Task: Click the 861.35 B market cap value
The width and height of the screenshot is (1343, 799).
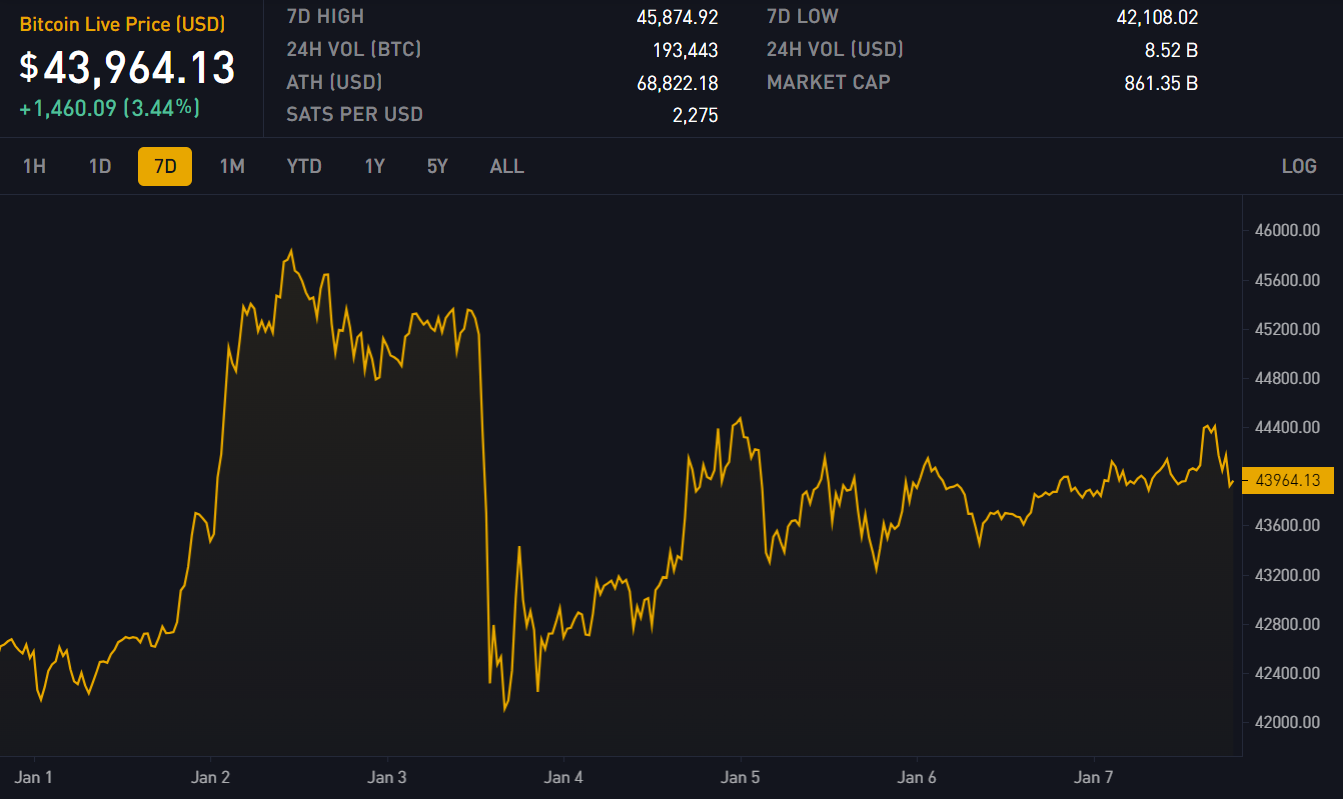Action: coord(1161,83)
